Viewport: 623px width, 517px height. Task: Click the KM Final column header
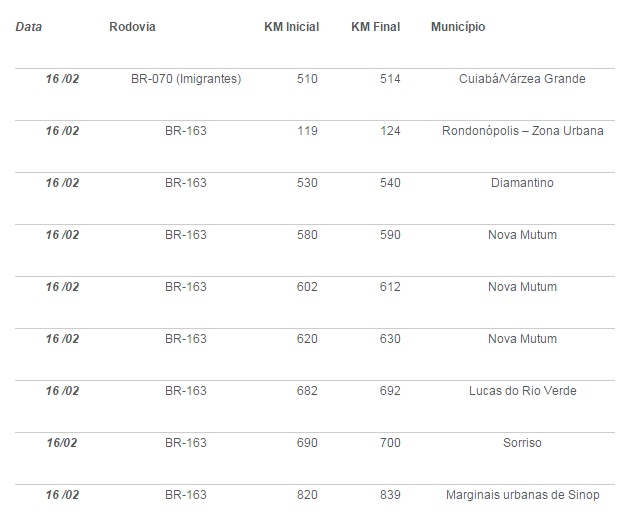point(375,27)
